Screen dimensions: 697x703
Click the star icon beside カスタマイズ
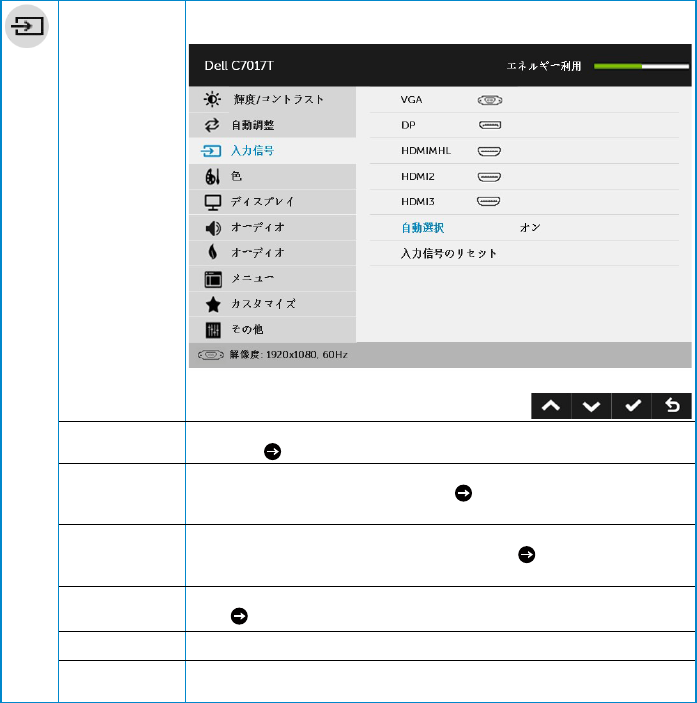point(213,304)
